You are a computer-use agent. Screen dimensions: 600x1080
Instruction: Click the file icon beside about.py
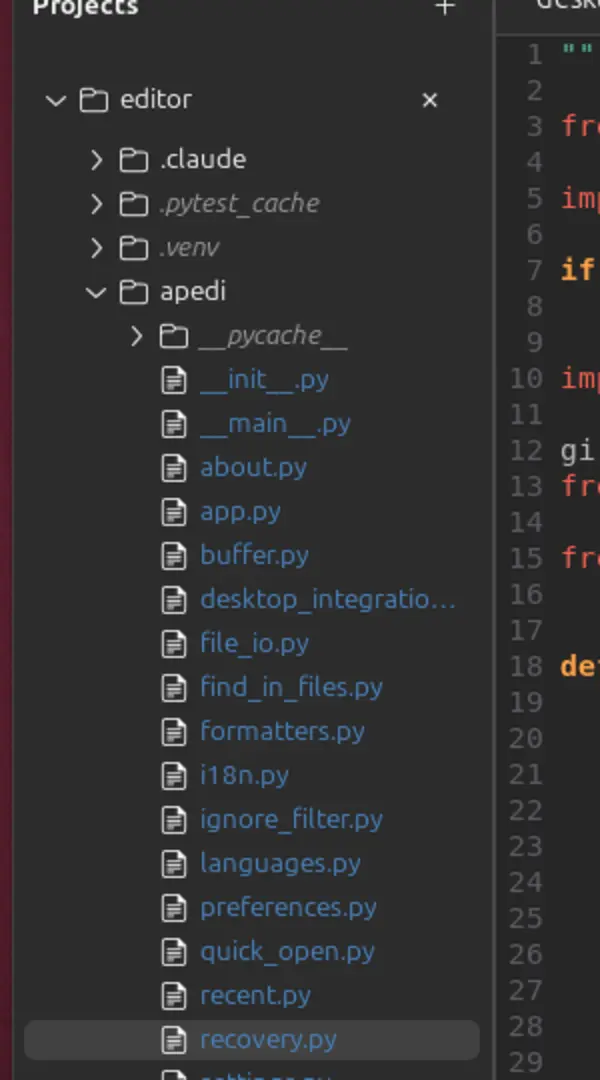[174, 468]
